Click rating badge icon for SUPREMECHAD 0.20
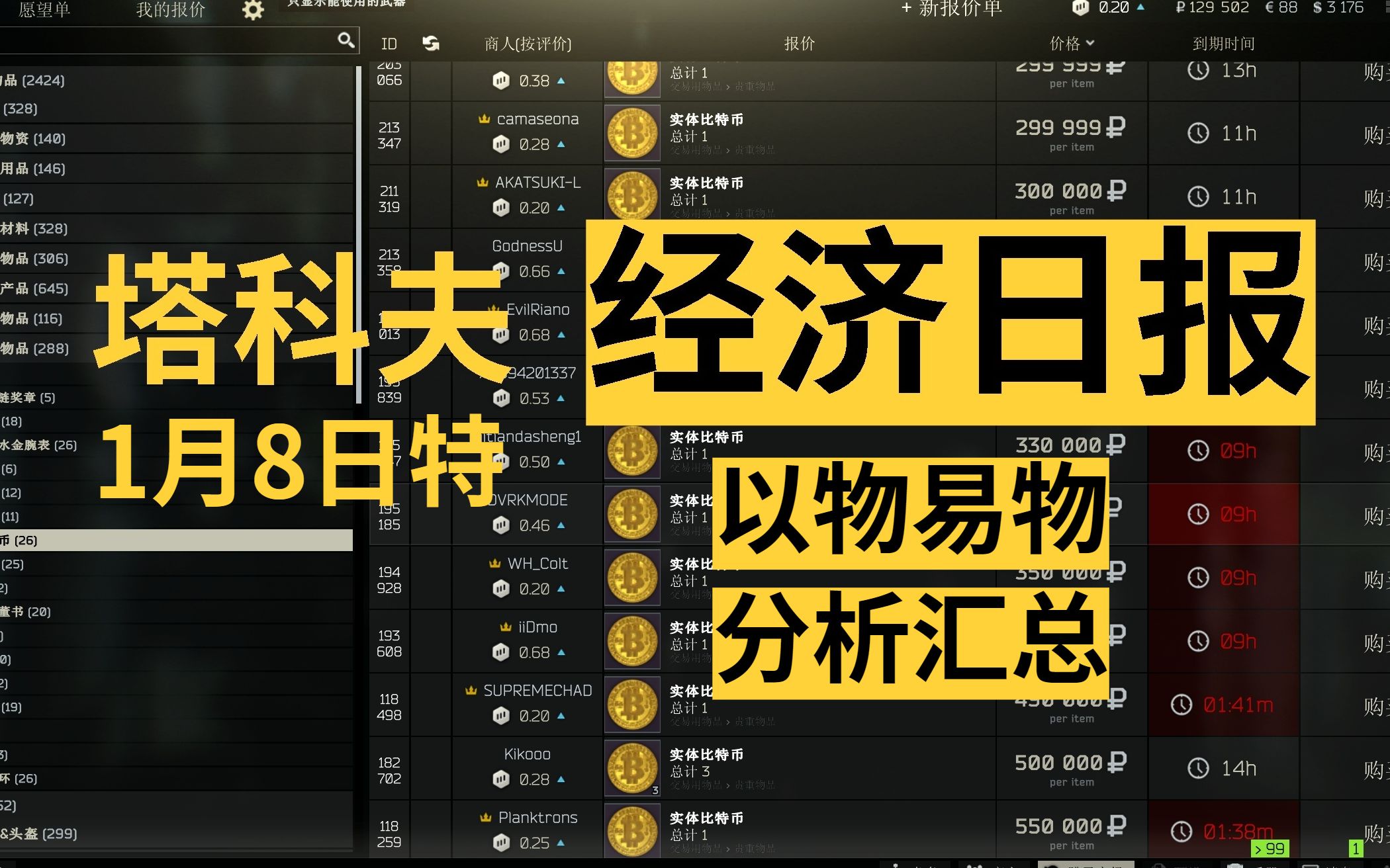 501,716
